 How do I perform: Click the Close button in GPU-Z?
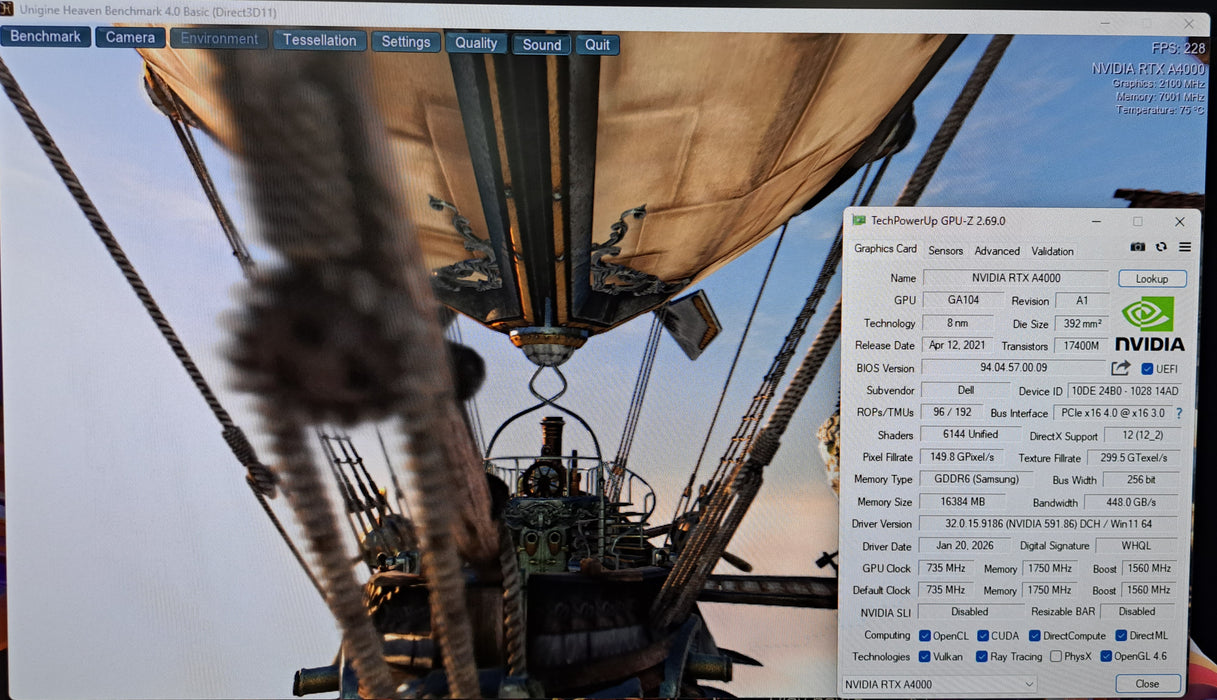tap(1147, 684)
